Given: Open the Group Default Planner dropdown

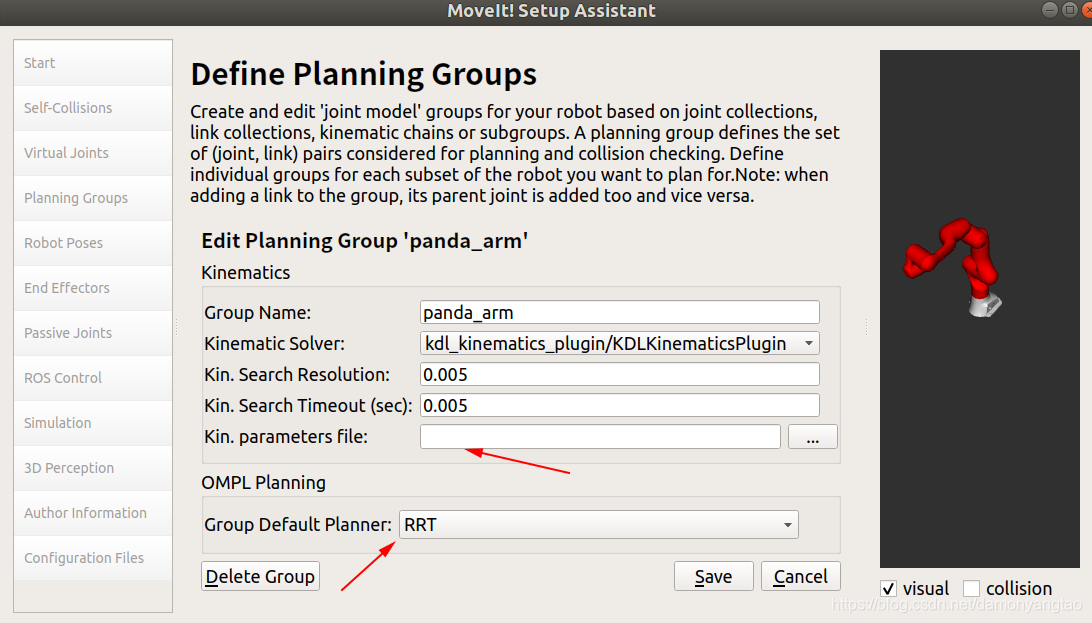Looking at the screenshot, I should click(x=599, y=525).
